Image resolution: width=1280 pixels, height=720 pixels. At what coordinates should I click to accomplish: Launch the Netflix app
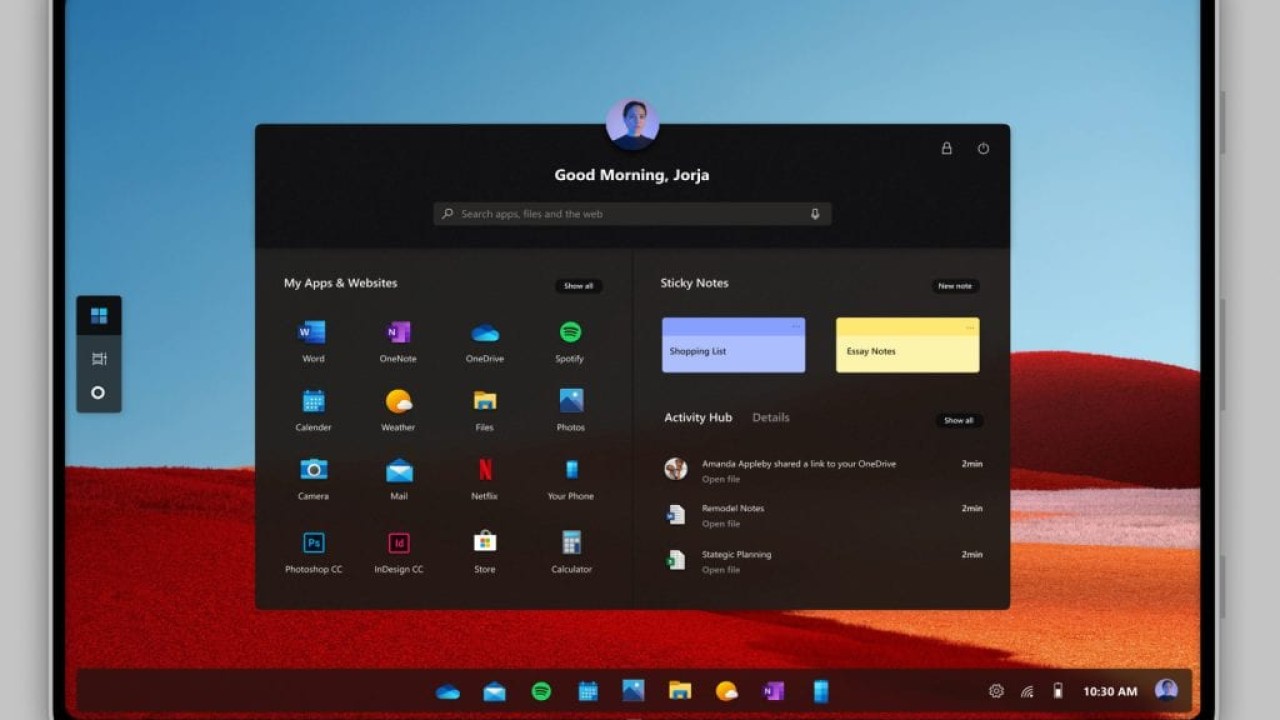484,470
